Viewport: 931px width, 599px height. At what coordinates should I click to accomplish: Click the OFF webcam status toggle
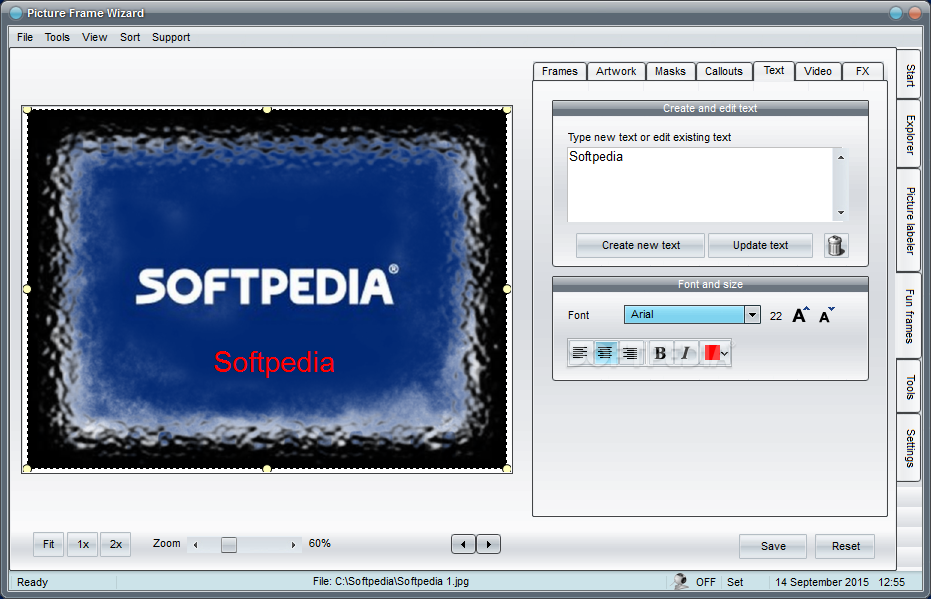click(x=705, y=582)
